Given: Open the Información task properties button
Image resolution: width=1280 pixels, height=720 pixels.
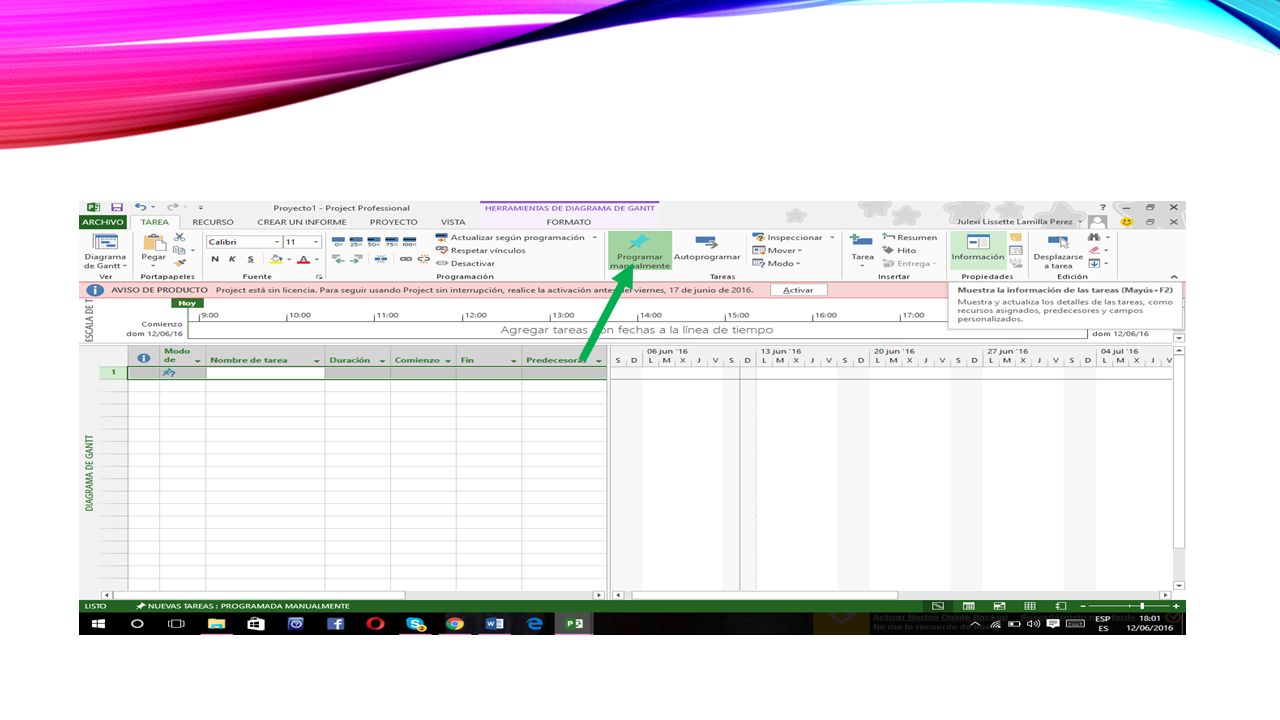Looking at the screenshot, I should [x=977, y=249].
